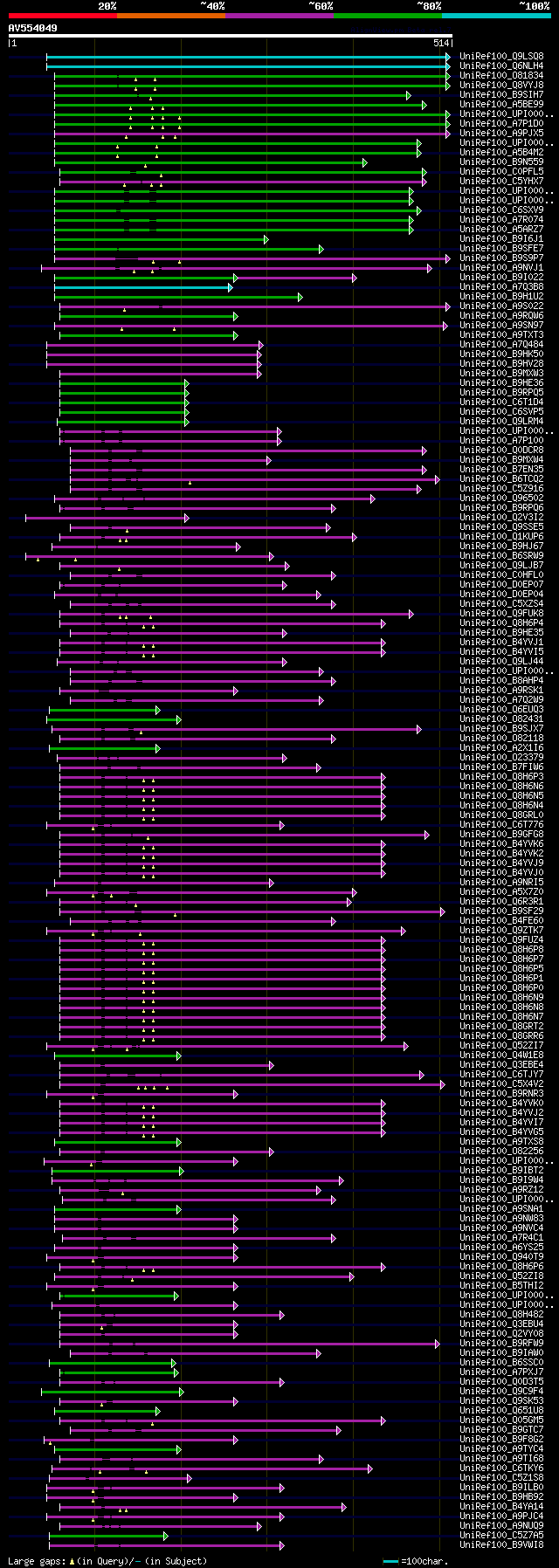Select hit label UniRef100_Q1KUP6
The image size is (559, 1568).
point(501,536)
